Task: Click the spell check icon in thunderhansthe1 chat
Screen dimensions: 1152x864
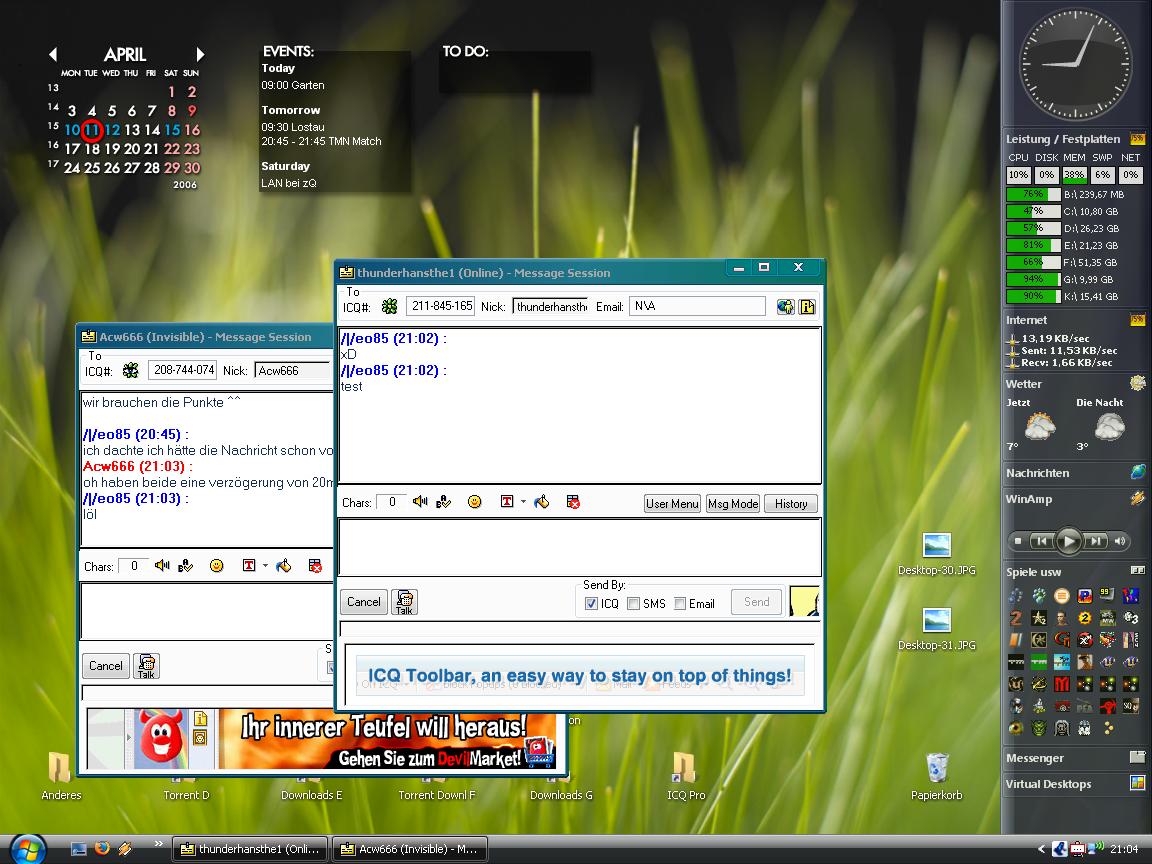Action: [x=444, y=502]
